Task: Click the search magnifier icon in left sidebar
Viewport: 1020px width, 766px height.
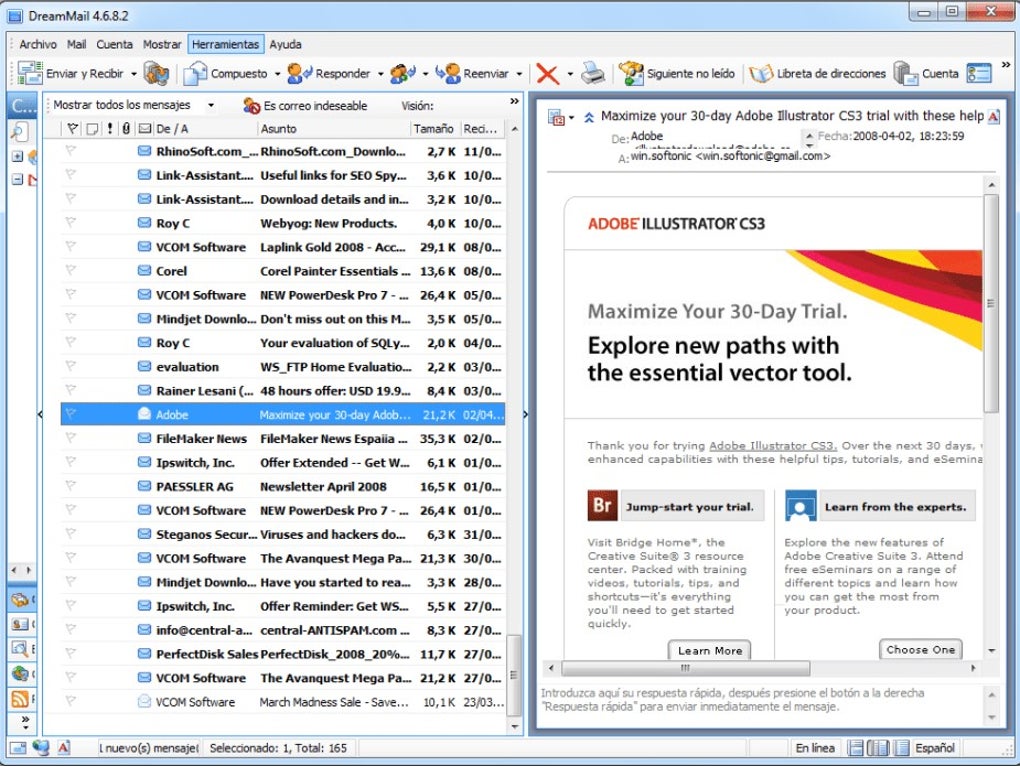Action: click(19, 132)
